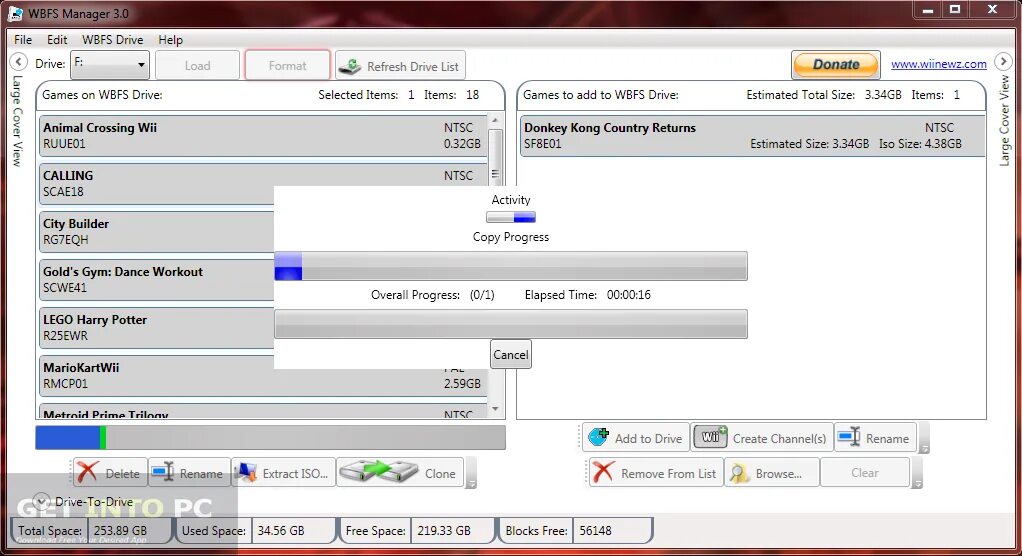Click the Free Space value 219.33 GB
1022x556 pixels.
444,531
